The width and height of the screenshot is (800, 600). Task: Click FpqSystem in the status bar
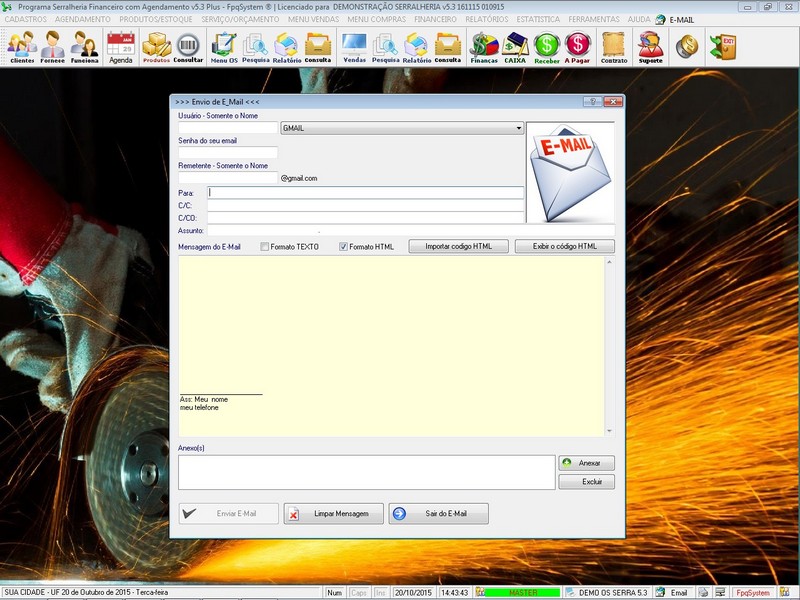point(753,593)
